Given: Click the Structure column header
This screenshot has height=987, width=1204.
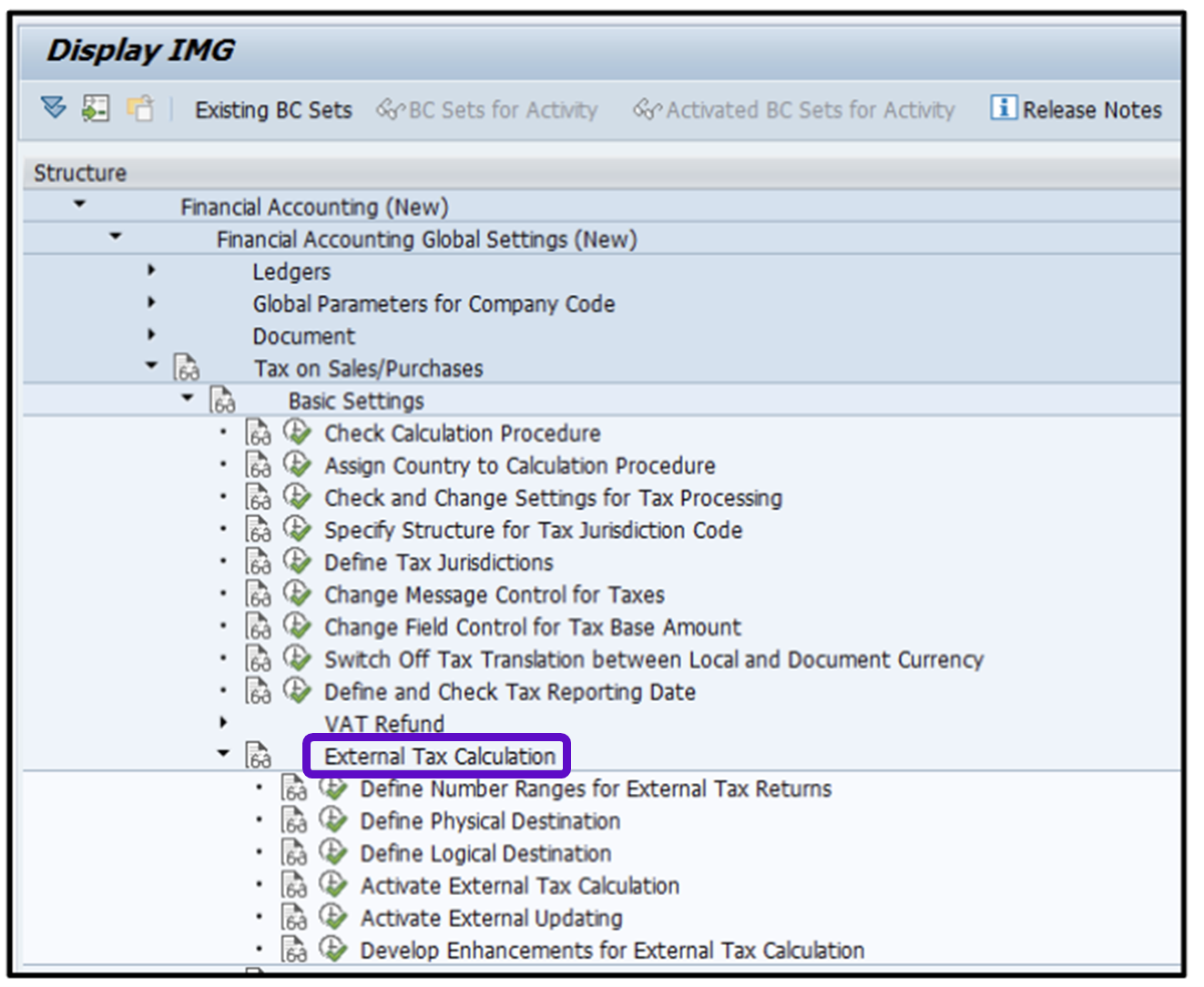Looking at the screenshot, I should point(80,173).
